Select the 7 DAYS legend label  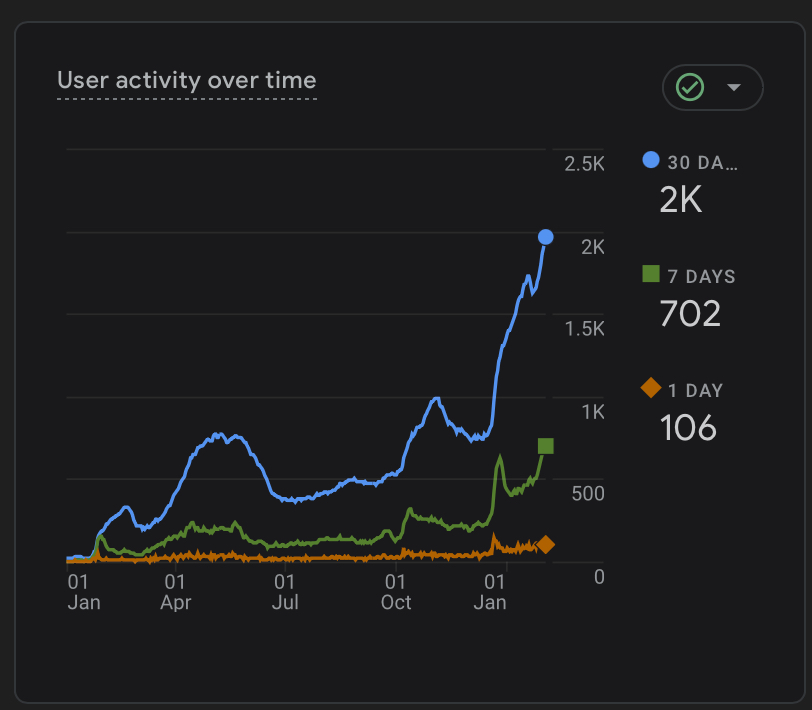(x=701, y=276)
